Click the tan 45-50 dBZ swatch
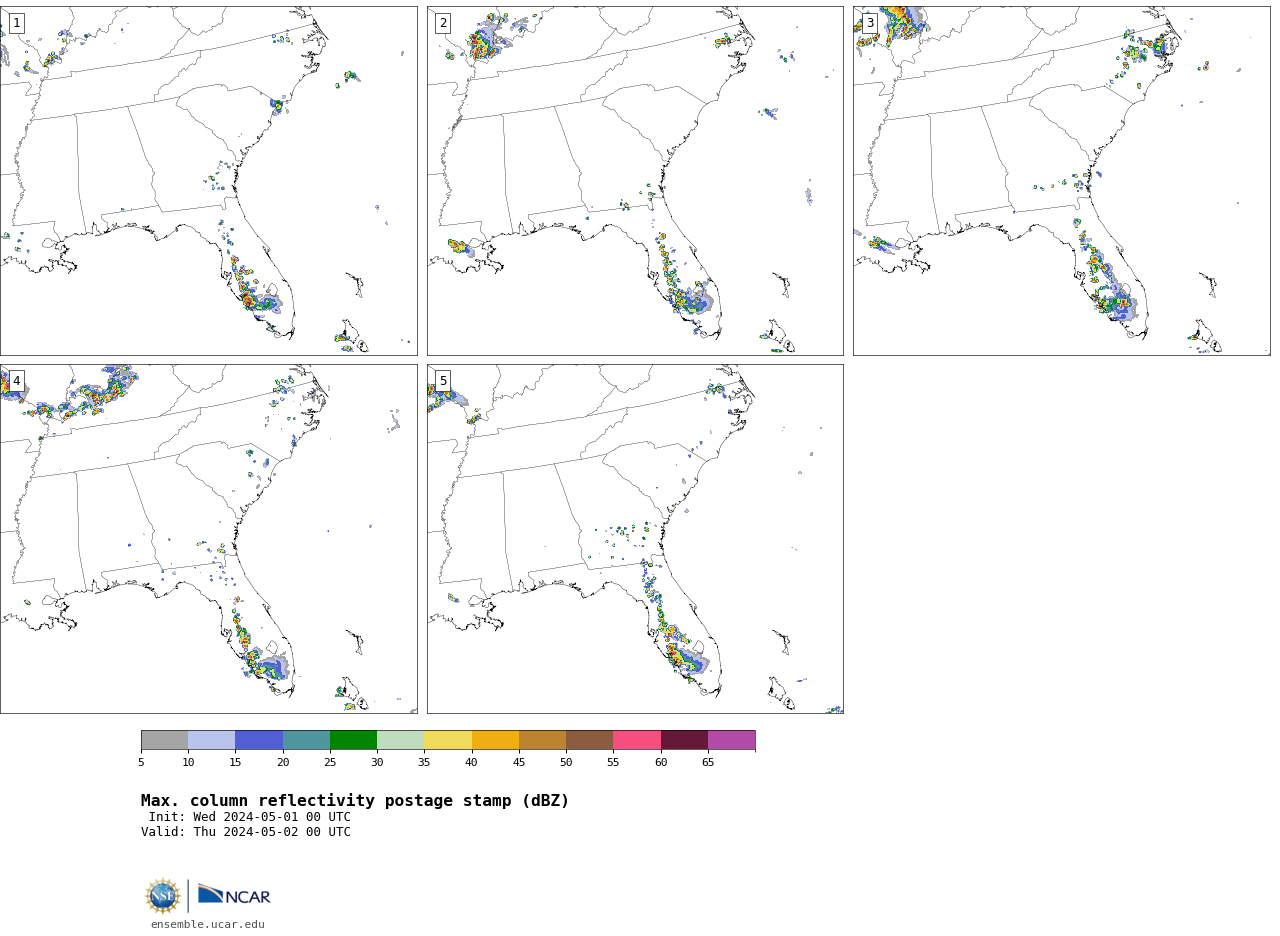The width and height of the screenshot is (1280, 936). [x=542, y=740]
